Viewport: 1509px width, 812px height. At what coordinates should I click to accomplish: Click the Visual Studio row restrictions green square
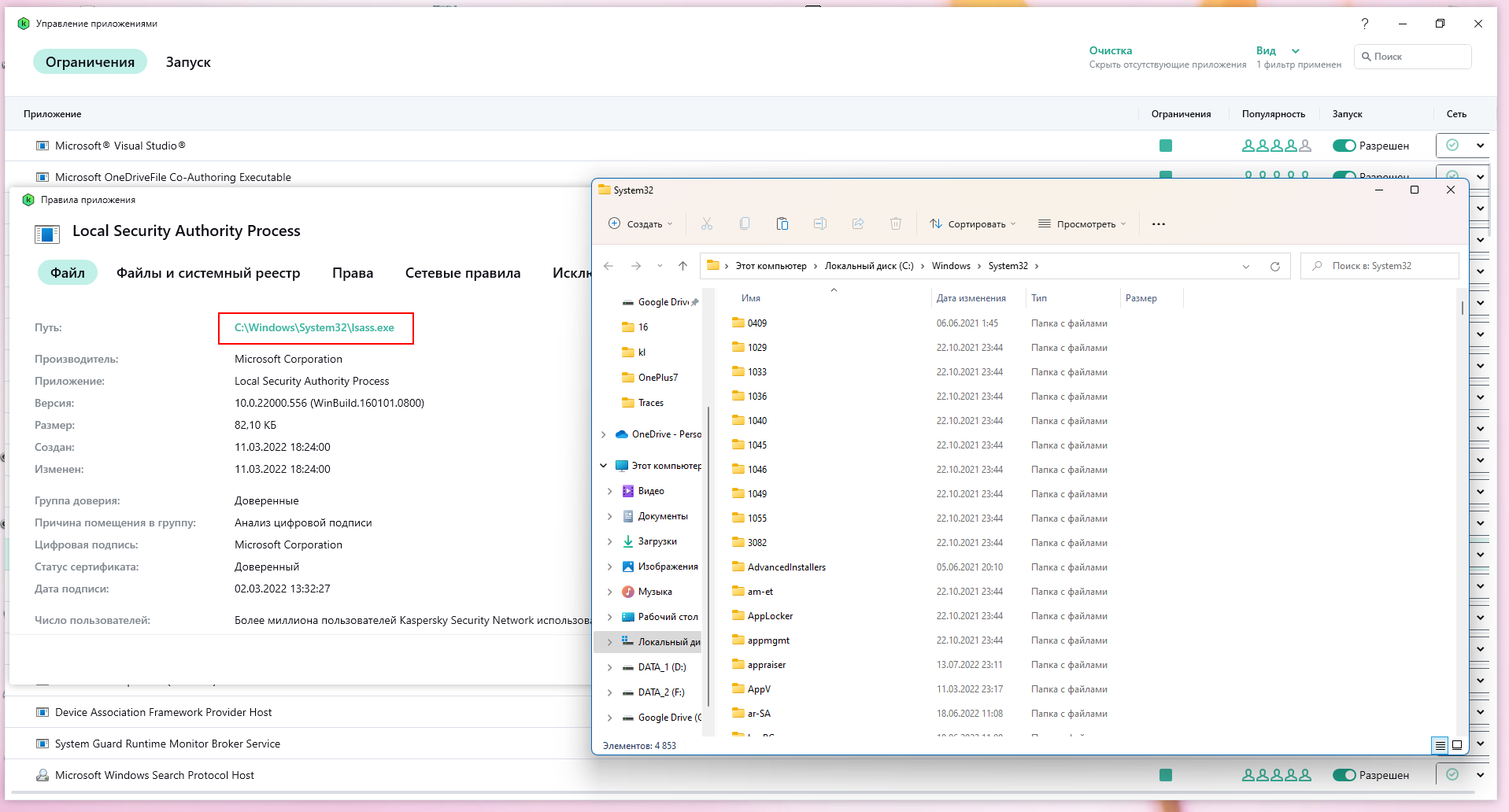(x=1166, y=146)
